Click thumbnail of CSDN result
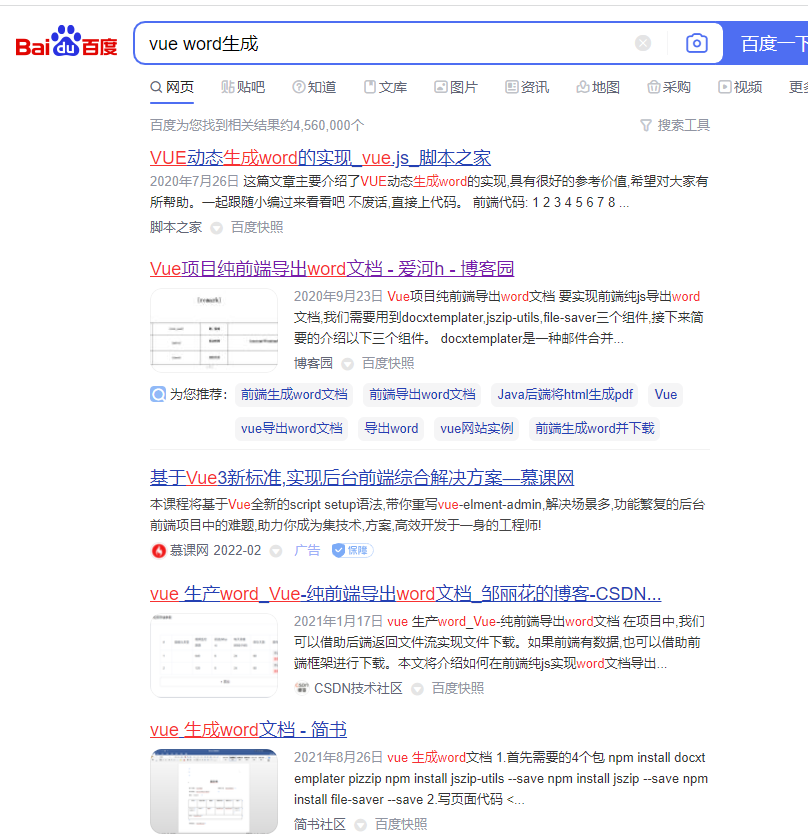 pos(214,655)
